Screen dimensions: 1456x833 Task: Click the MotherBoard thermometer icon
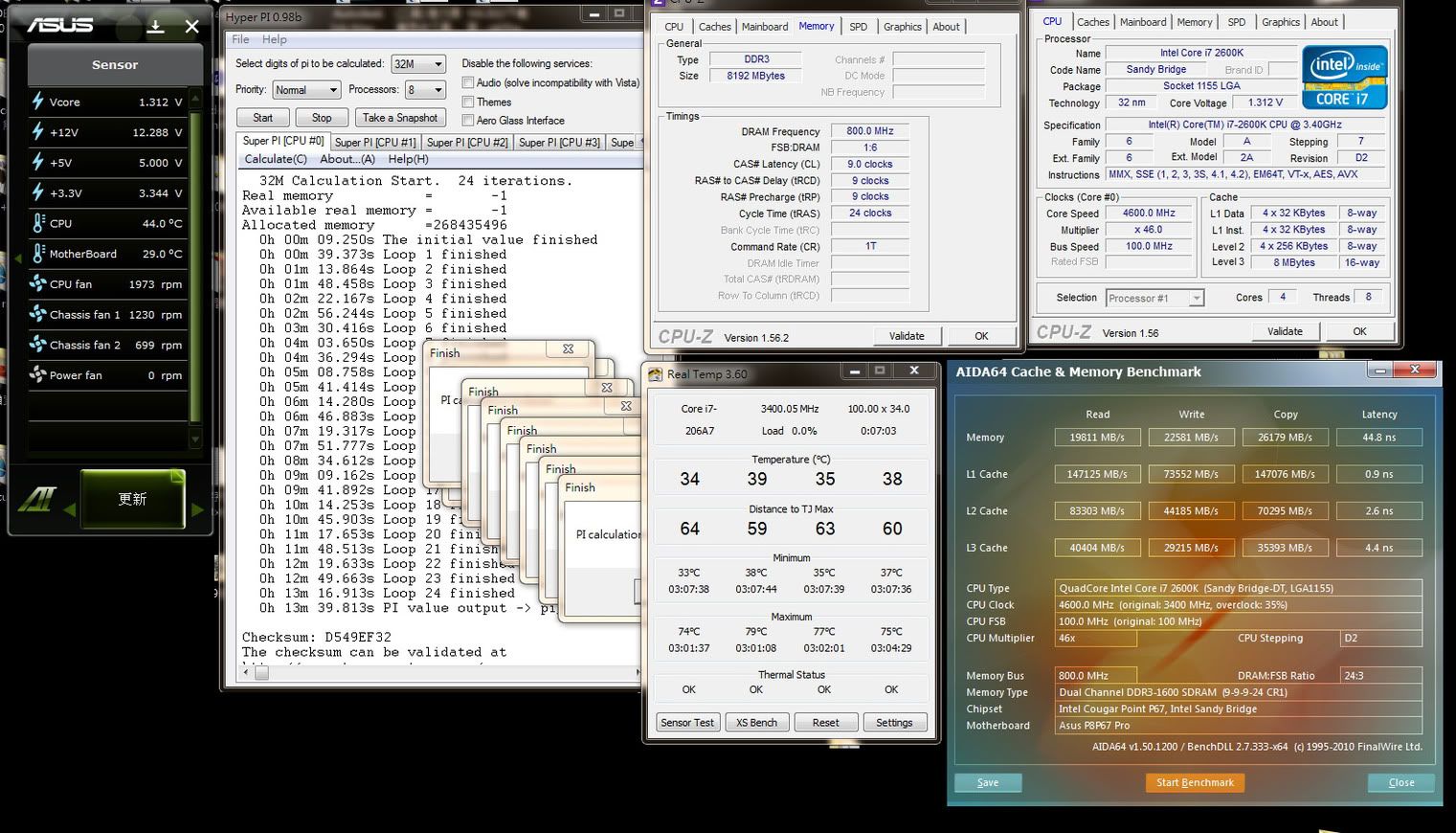coord(38,253)
